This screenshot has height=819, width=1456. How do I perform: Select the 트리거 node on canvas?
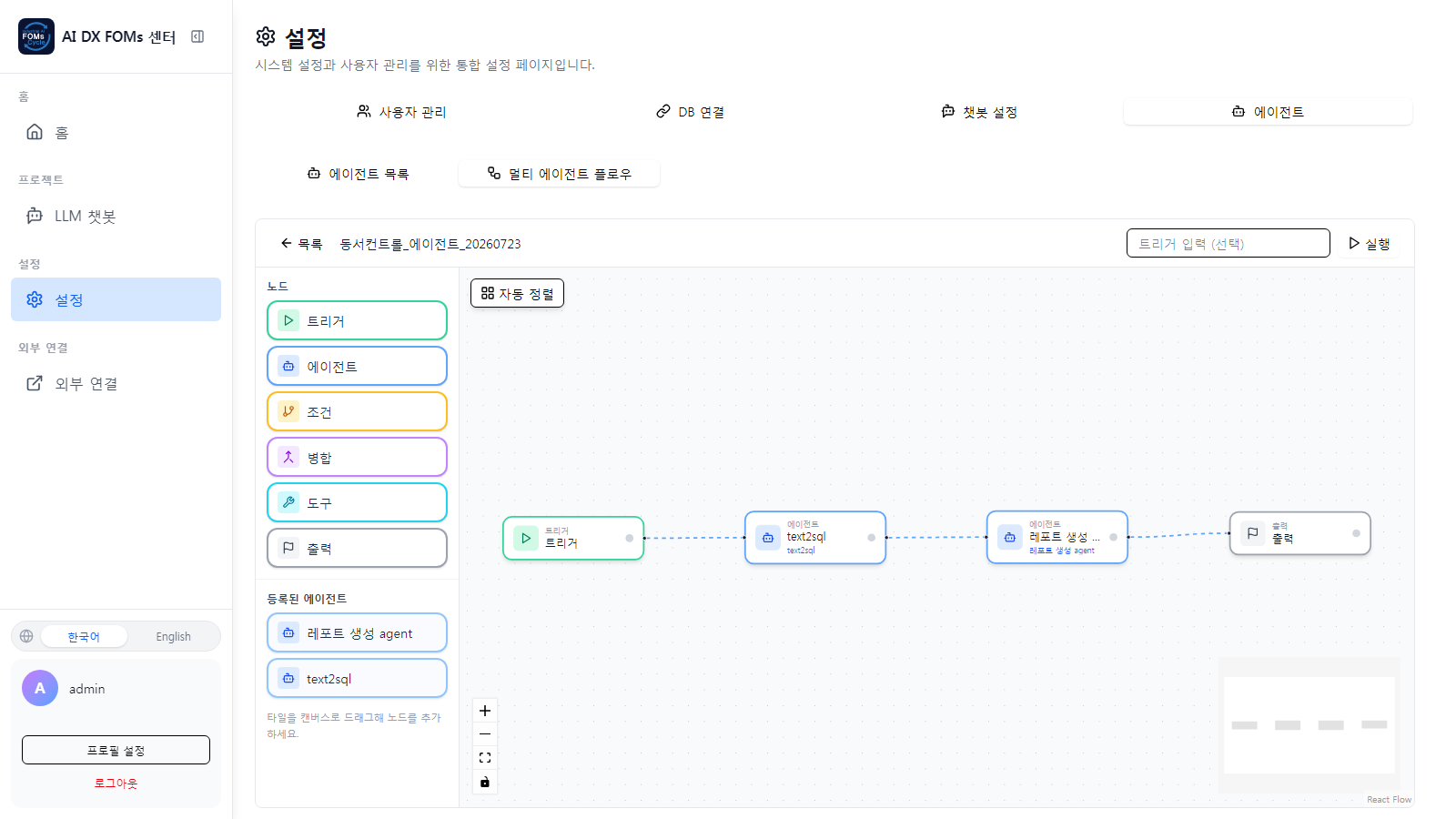click(573, 538)
